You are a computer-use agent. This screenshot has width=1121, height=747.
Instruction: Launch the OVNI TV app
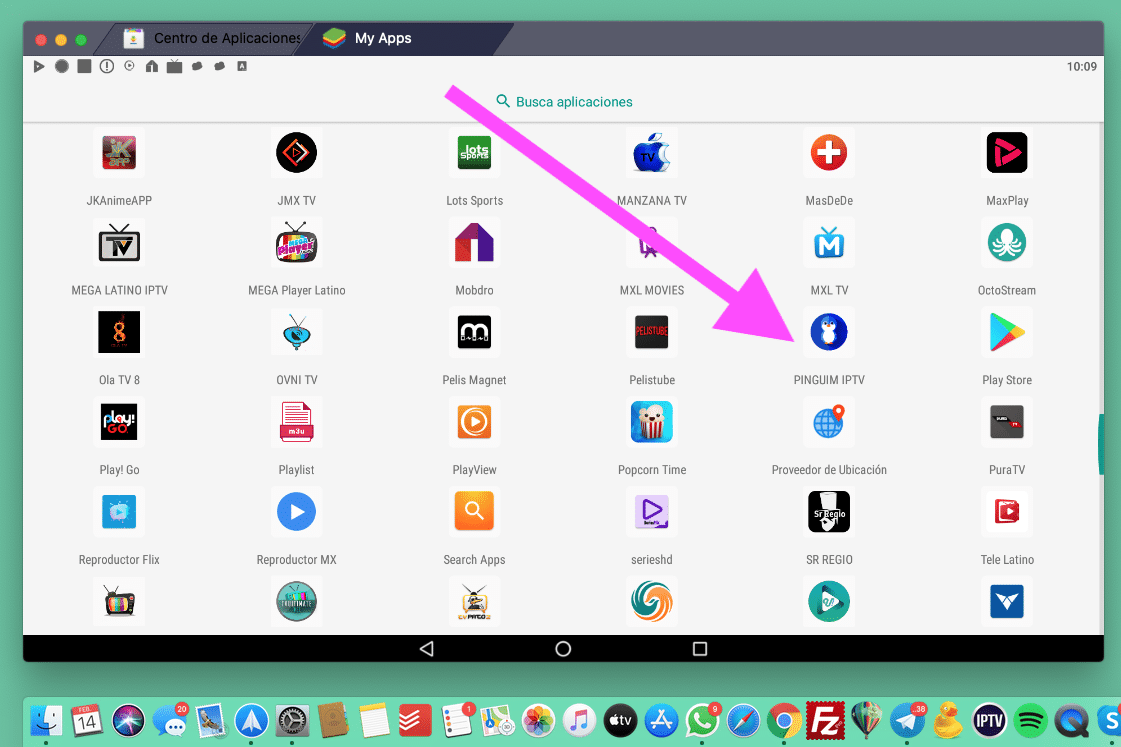pyautogui.click(x=296, y=333)
